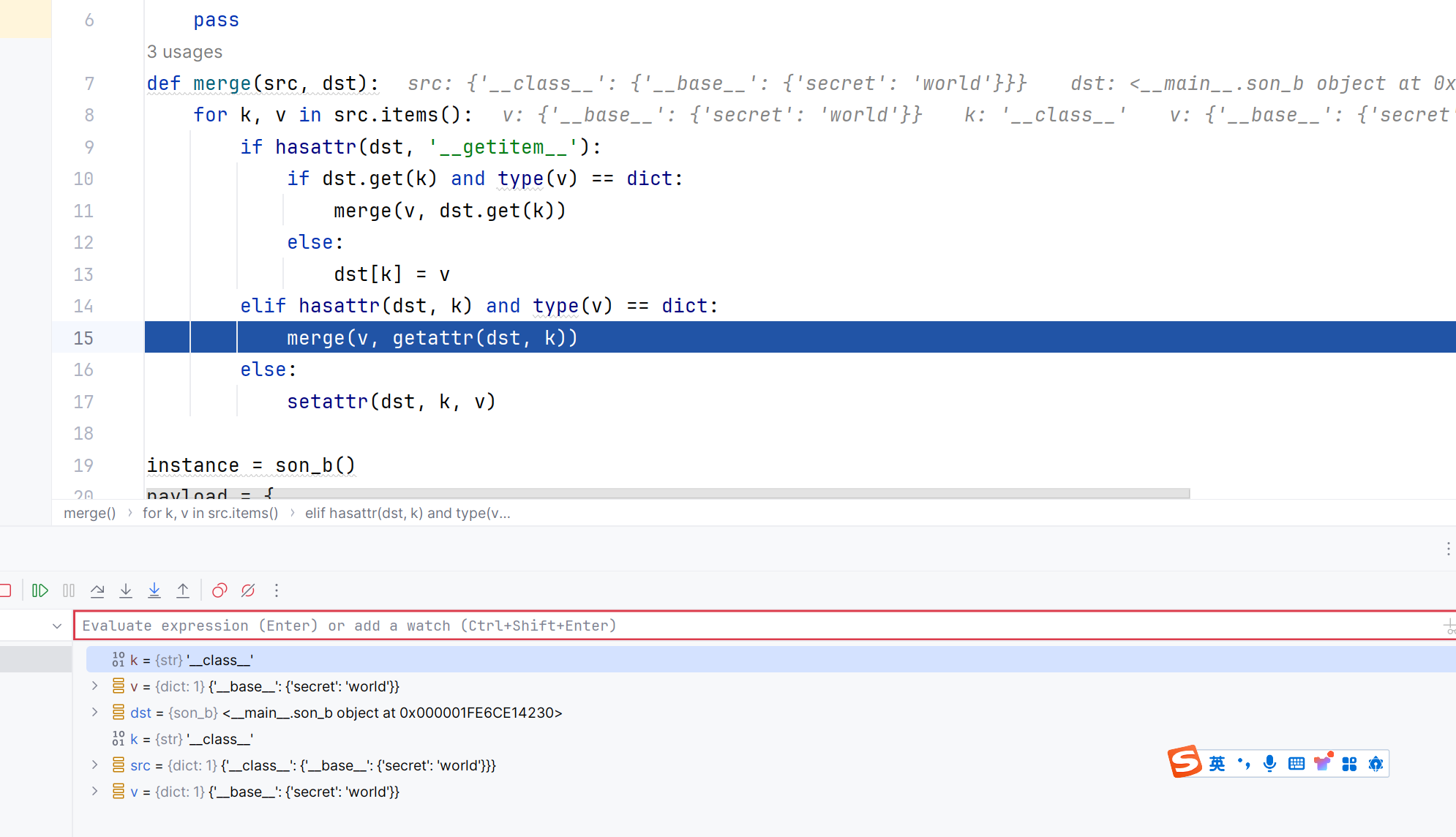Viewport: 1456px width, 837px height.
Task: Open the dropdown chevron beside evaluate expression
Action: click(x=57, y=626)
